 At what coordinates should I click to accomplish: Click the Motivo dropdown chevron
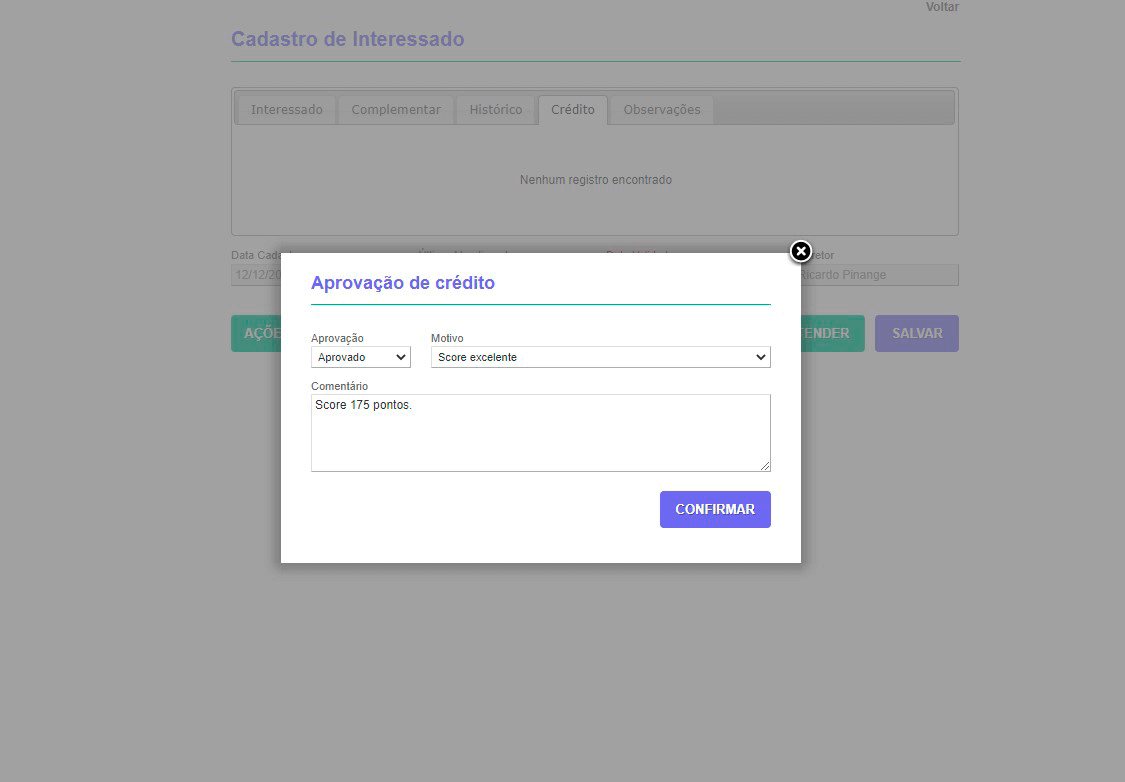point(761,357)
